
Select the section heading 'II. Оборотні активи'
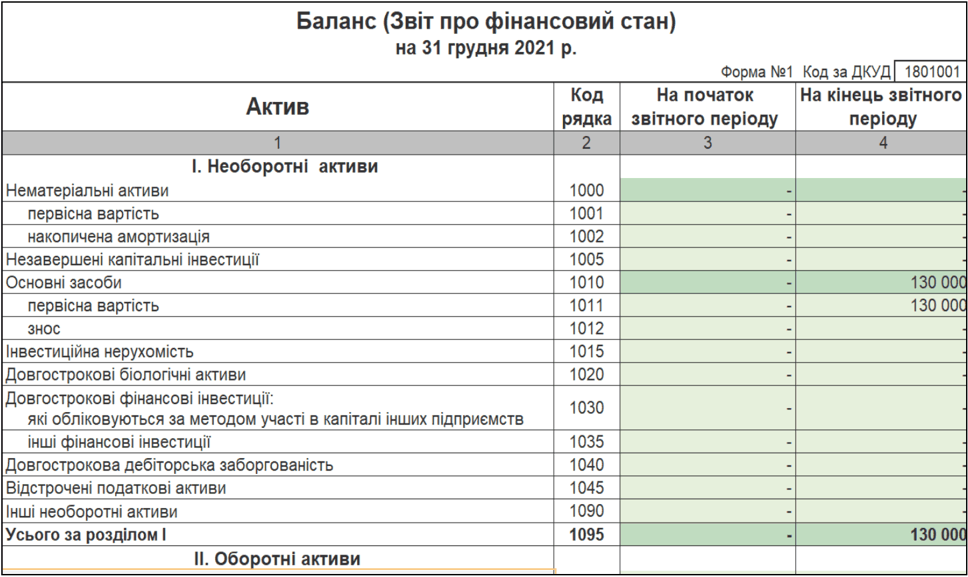(x=277, y=559)
